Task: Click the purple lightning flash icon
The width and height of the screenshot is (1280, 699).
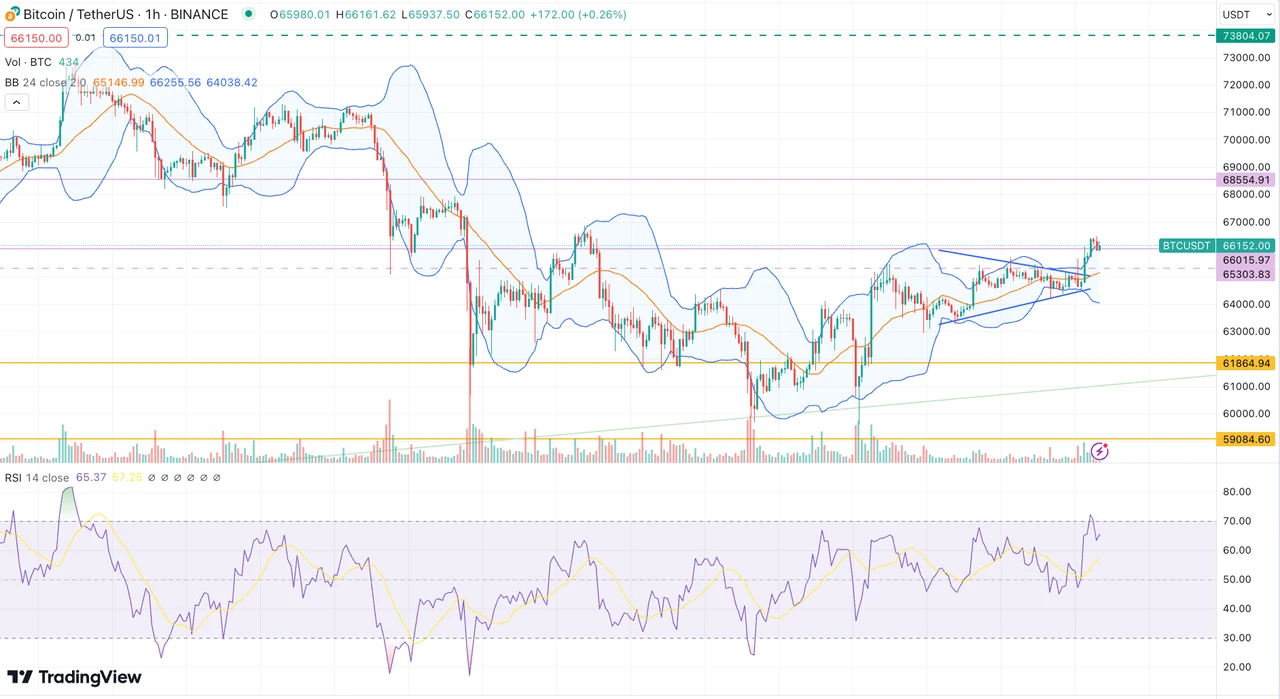Action: [x=1099, y=451]
